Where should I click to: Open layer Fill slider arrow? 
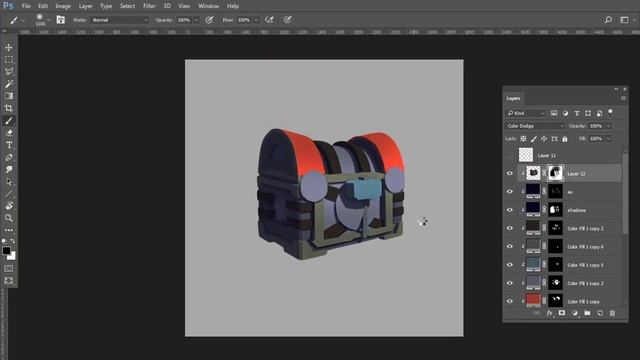609,139
